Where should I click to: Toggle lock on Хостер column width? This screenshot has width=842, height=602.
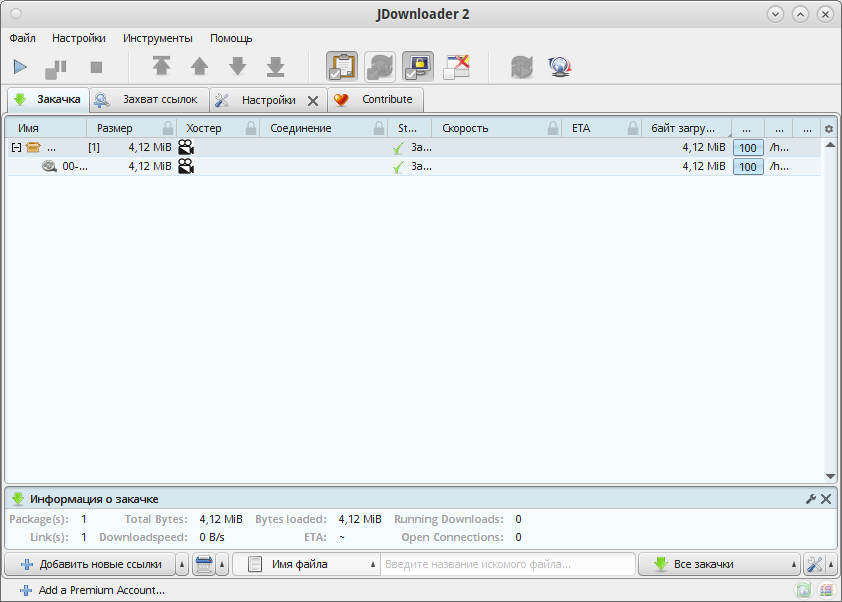pos(251,128)
